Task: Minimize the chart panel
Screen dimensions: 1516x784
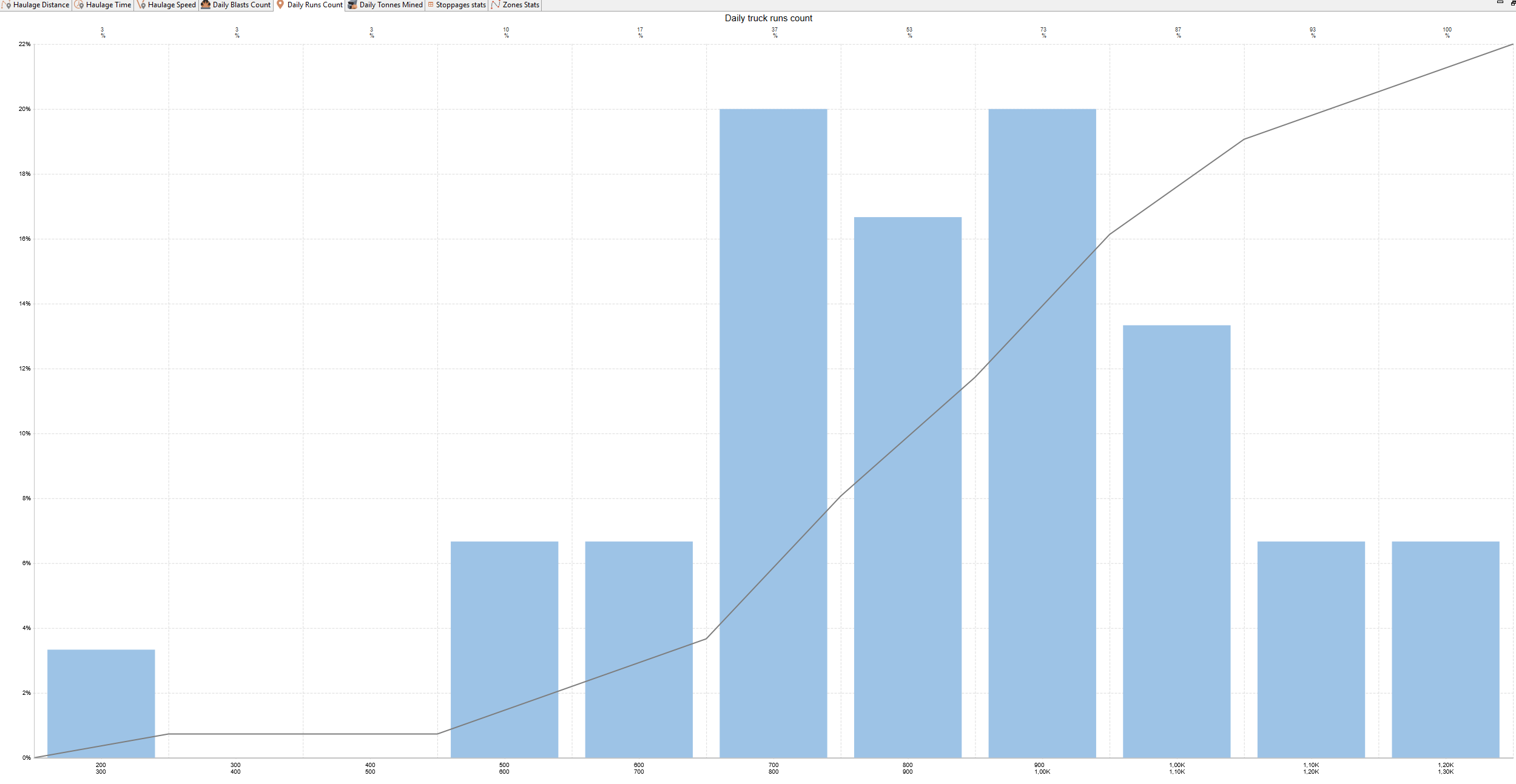Action: pyautogui.click(x=1500, y=3)
